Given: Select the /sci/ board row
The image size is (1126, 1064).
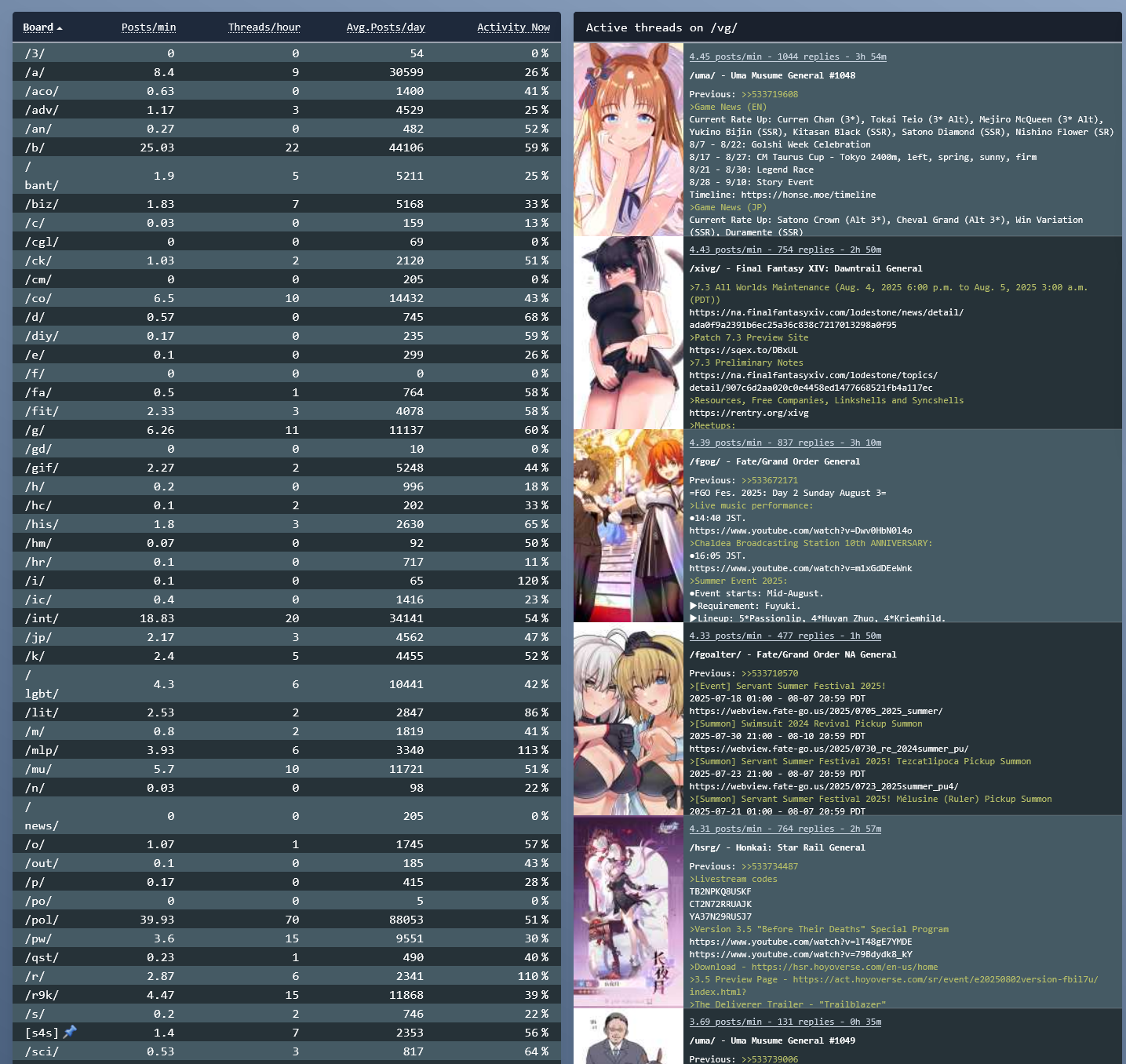Looking at the screenshot, I should [286, 1051].
